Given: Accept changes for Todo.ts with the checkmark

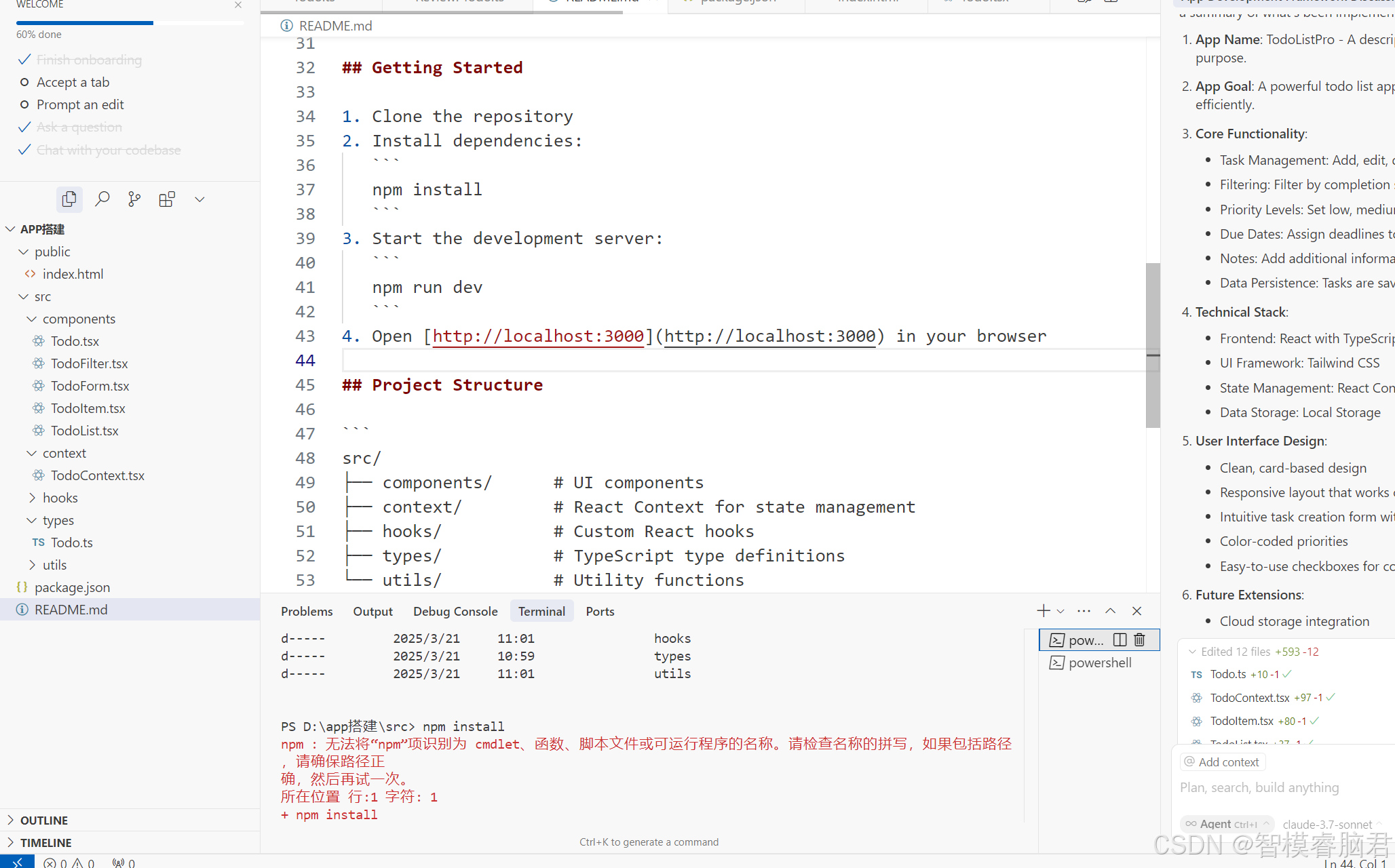Looking at the screenshot, I should tap(1287, 674).
